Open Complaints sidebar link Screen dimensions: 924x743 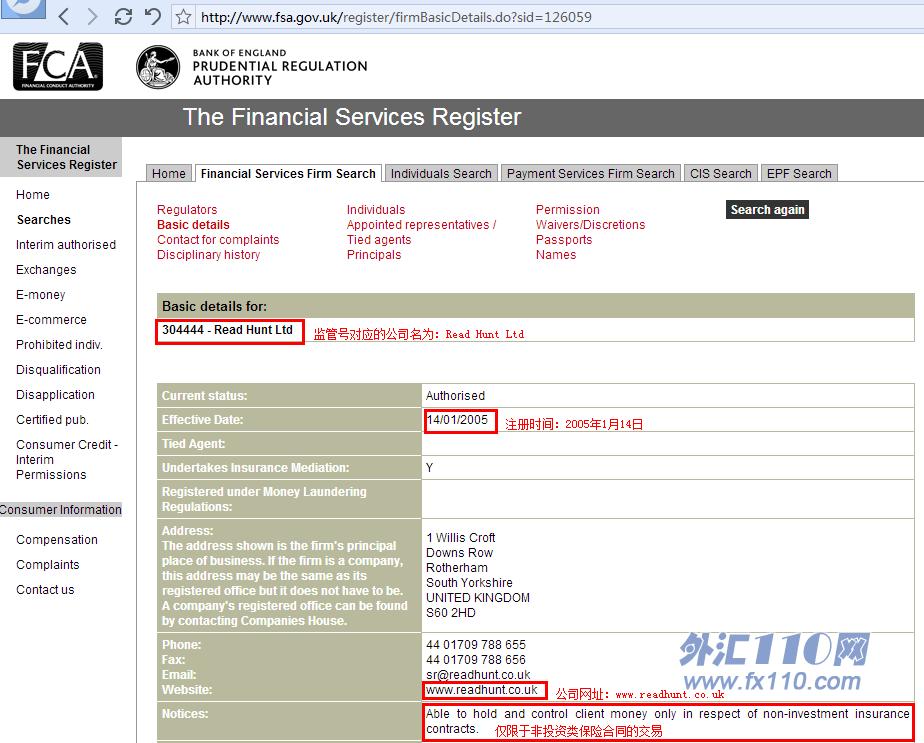[x=48, y=564]
